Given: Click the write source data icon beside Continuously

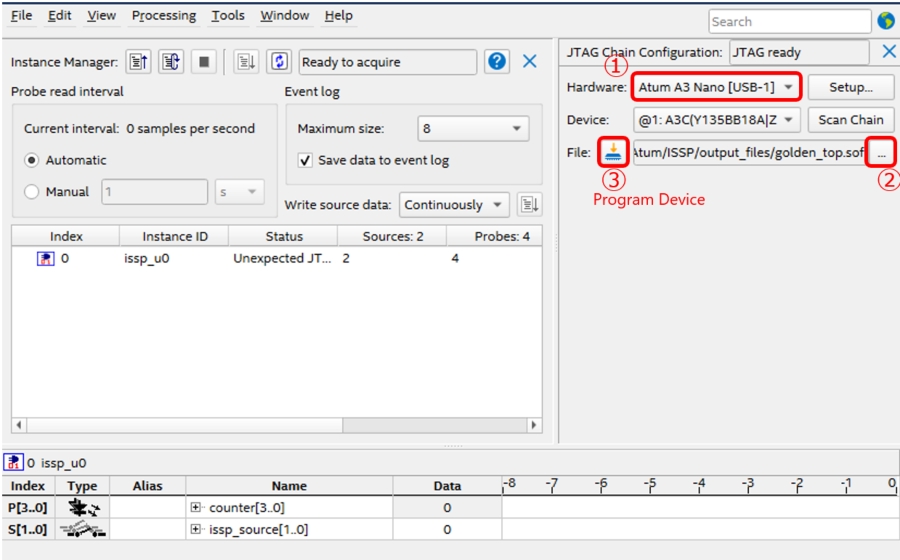Looking at the screenshot, I should pos(529,205).
